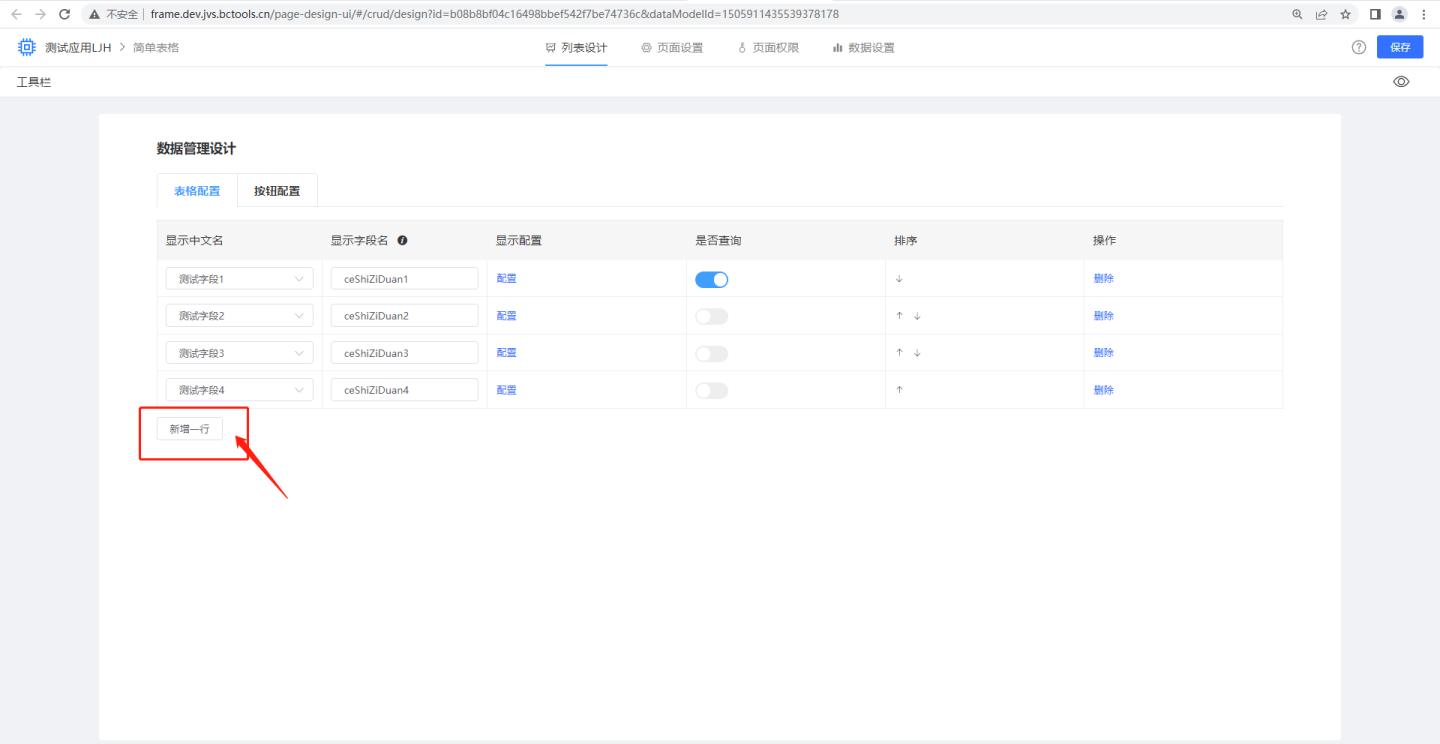Click the info icon beside 显示字段名
Screen dimensions: 1440x744
coord(402,241)
